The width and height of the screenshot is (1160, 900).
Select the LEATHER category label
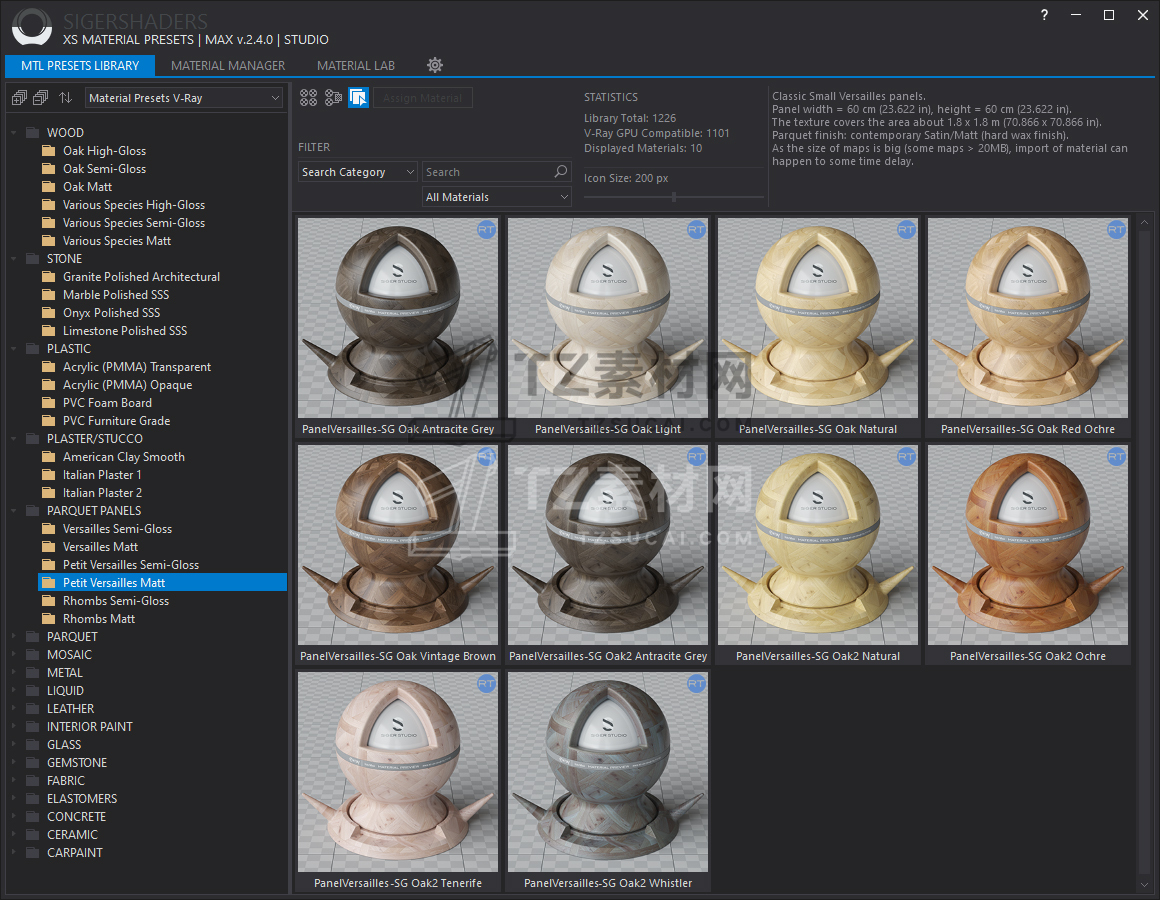(x=70, y=708)
